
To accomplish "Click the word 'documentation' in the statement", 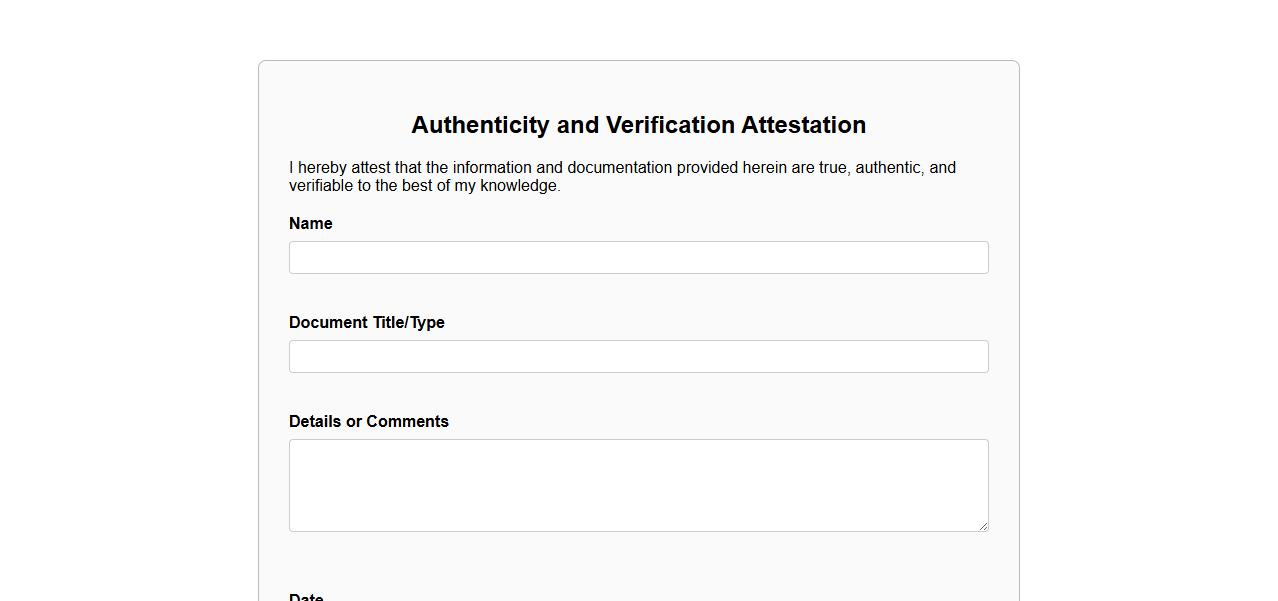I will coord(619,167).
